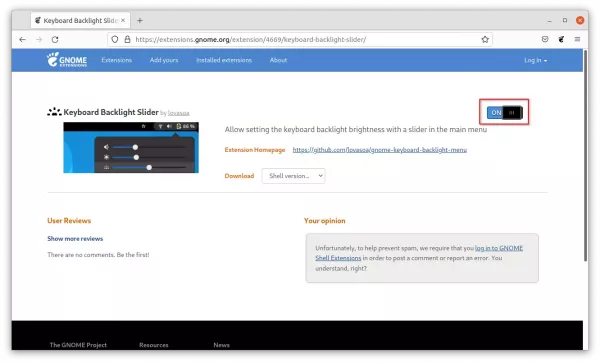
Task: Open the author's profile link after 'by'
Action: coord(179,113)
